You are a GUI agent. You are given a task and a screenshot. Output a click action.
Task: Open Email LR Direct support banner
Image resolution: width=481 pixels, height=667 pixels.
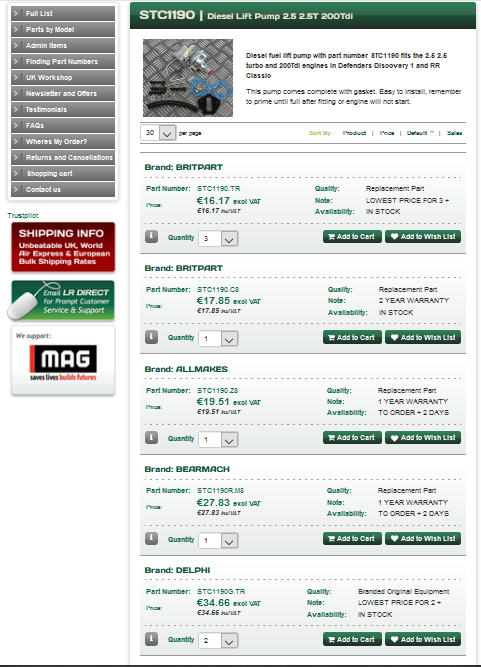coord(61,300)
